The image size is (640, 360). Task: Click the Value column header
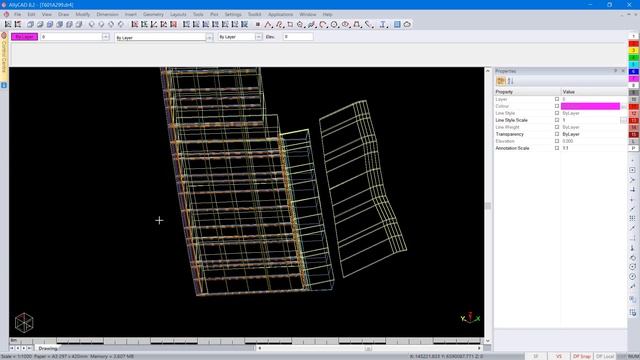[593, 92]
